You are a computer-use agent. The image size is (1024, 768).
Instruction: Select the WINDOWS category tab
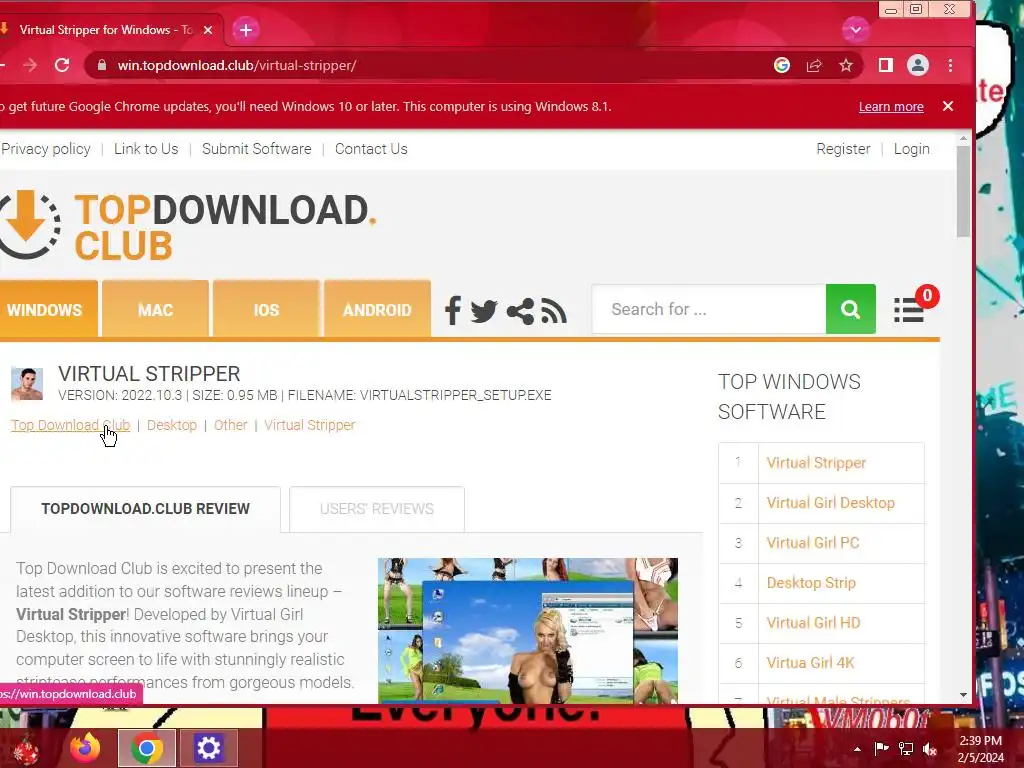click(47, 309)
